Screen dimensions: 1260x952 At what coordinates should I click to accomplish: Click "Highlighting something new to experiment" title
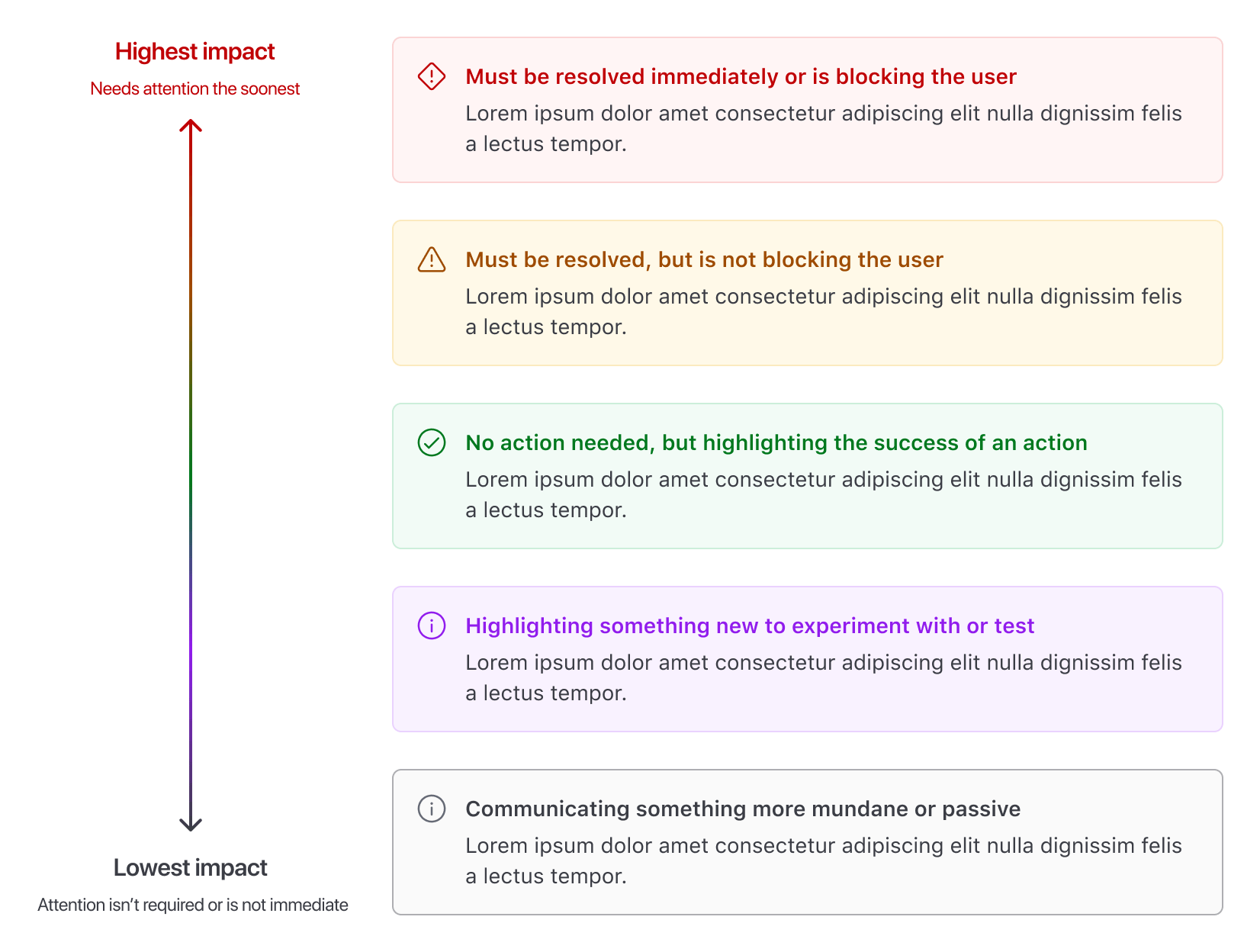(749, 626)
